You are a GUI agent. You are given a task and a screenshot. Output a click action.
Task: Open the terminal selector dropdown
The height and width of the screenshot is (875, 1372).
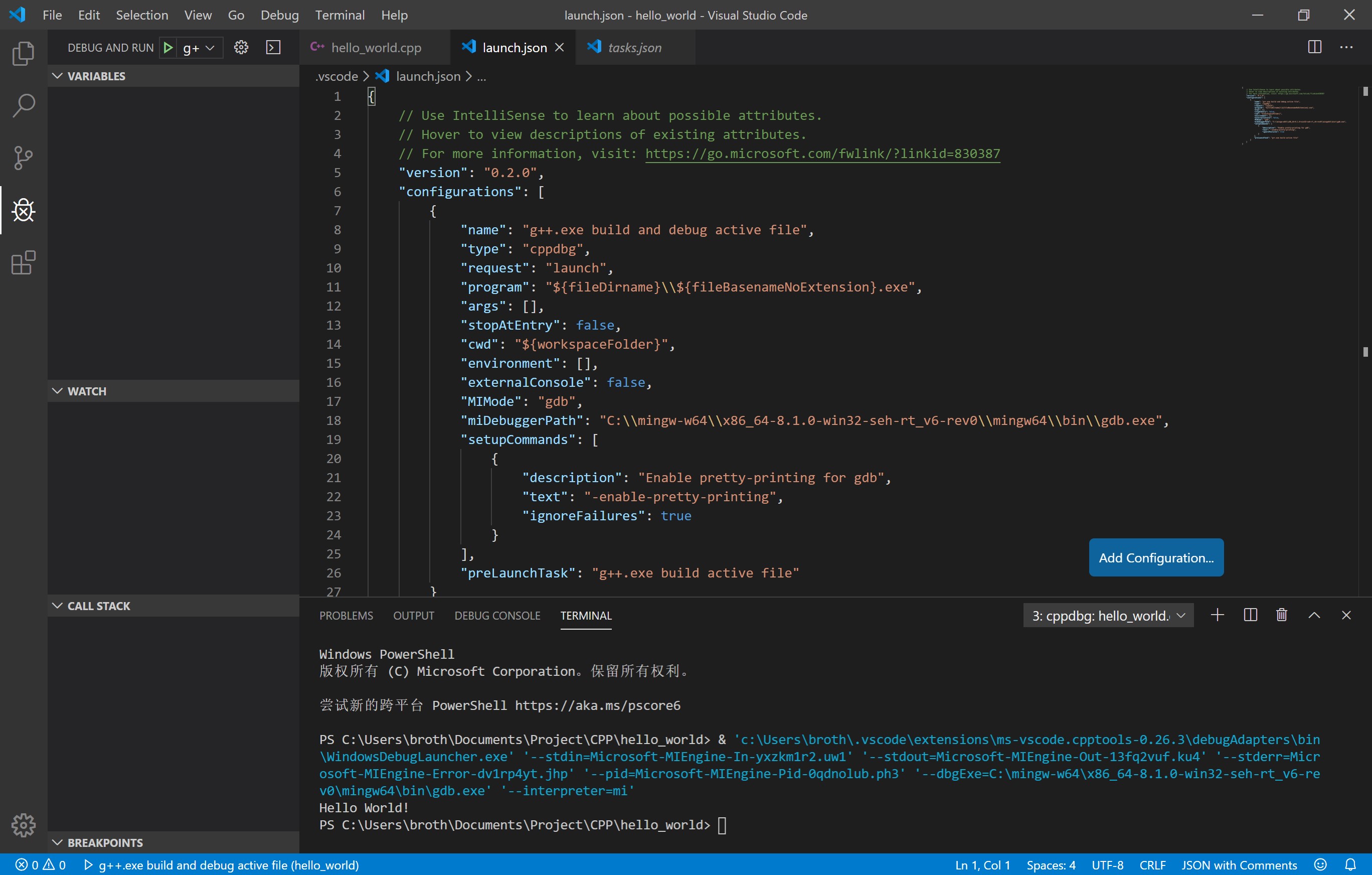click(1108, 616)
